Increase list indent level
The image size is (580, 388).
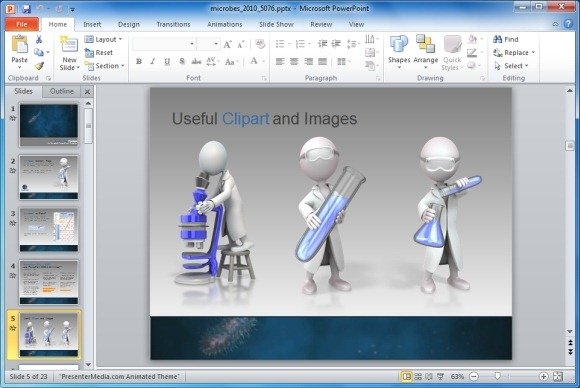click(336, 44)
